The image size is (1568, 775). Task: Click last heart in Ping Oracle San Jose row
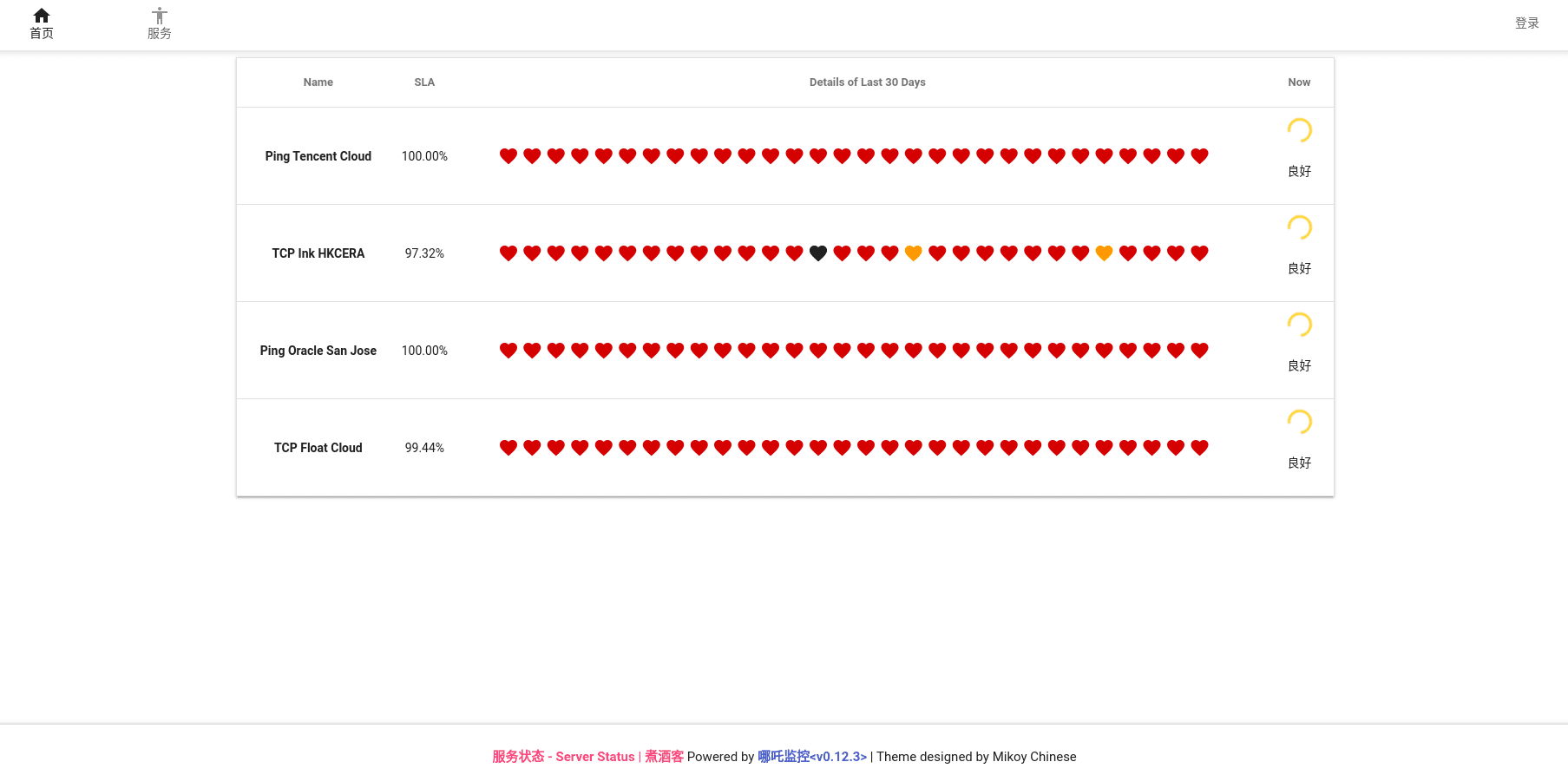1199,351
